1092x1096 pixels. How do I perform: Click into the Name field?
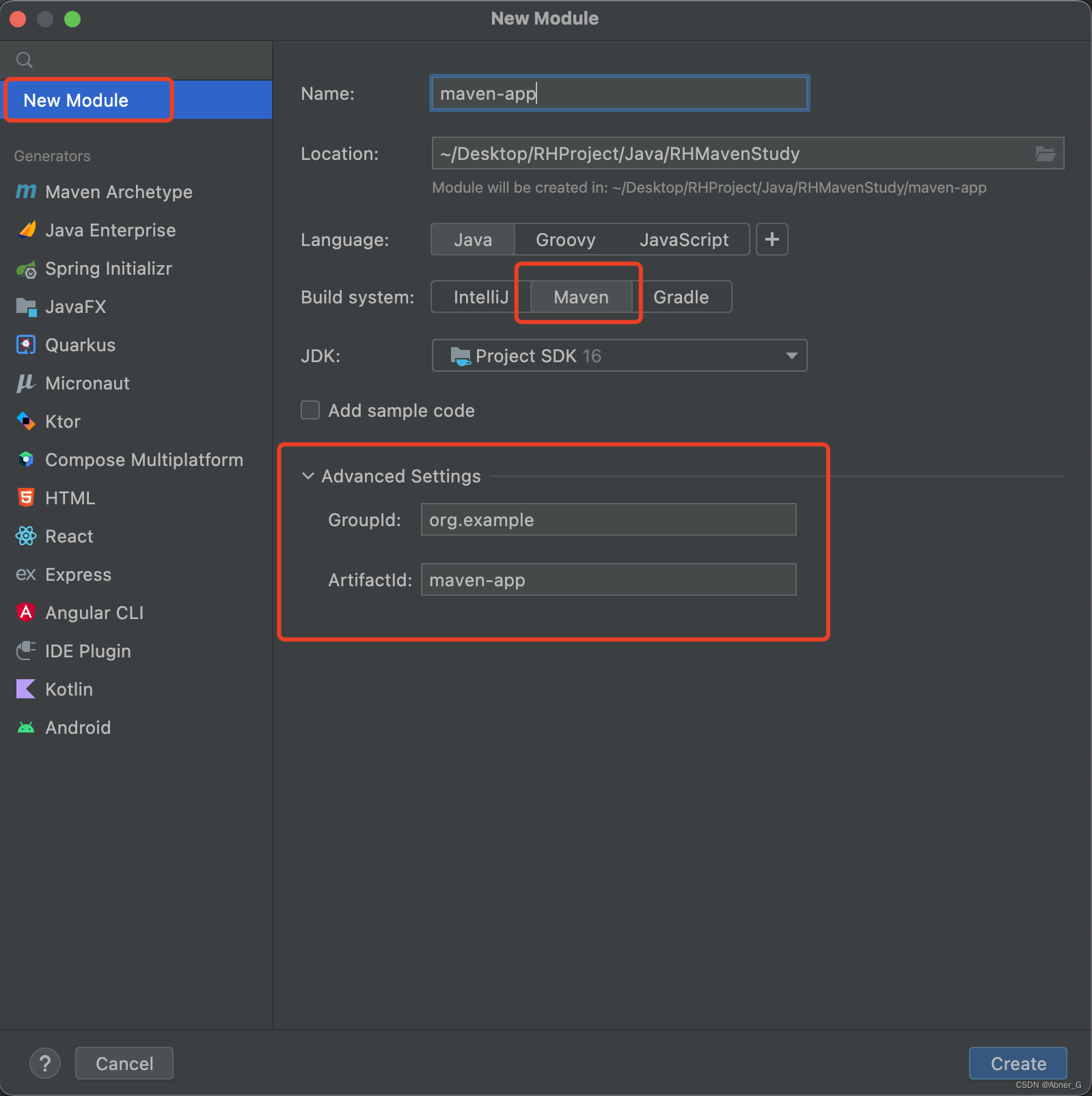pos(619,93)
